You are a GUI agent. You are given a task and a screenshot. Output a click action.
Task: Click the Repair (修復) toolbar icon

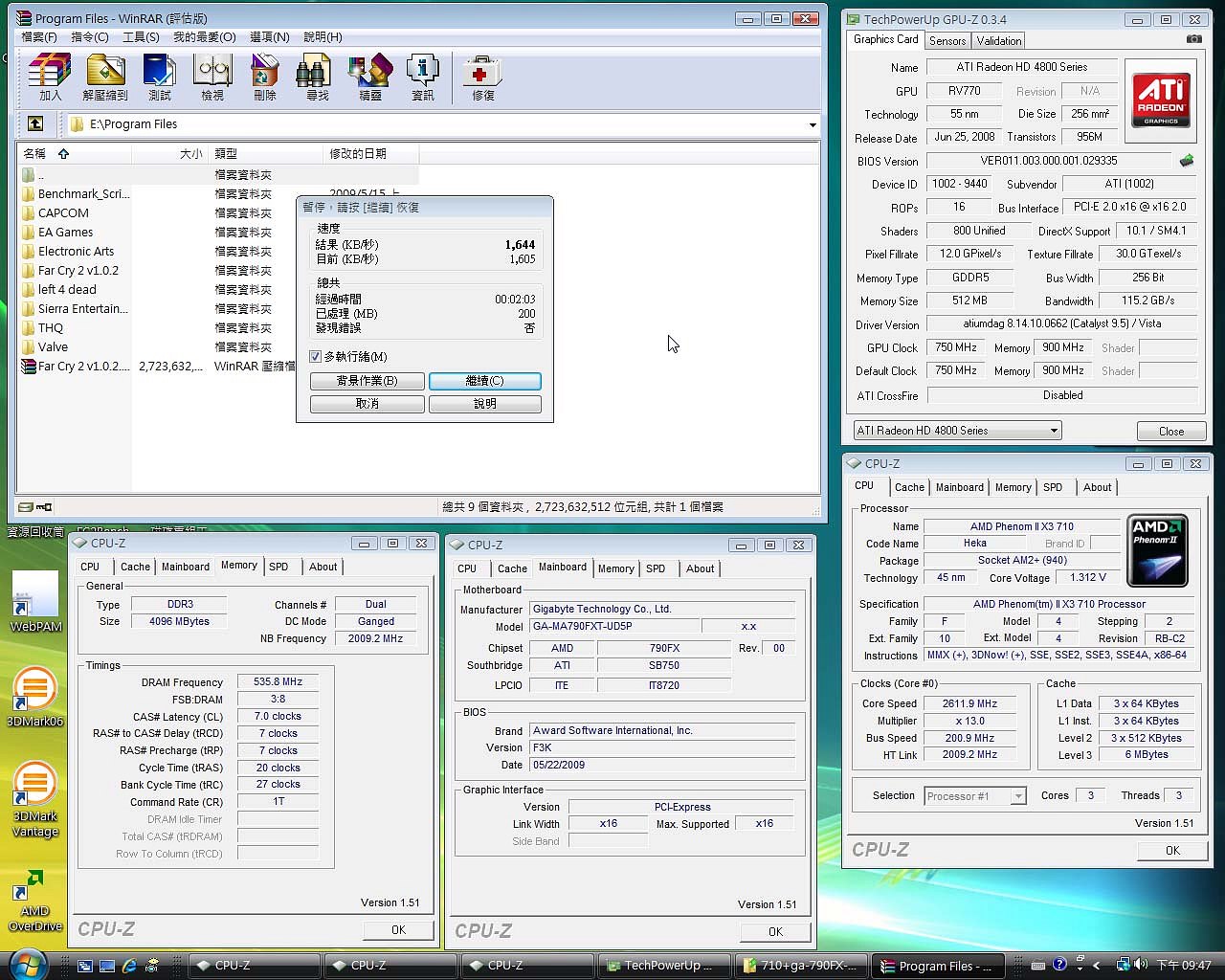482,78
